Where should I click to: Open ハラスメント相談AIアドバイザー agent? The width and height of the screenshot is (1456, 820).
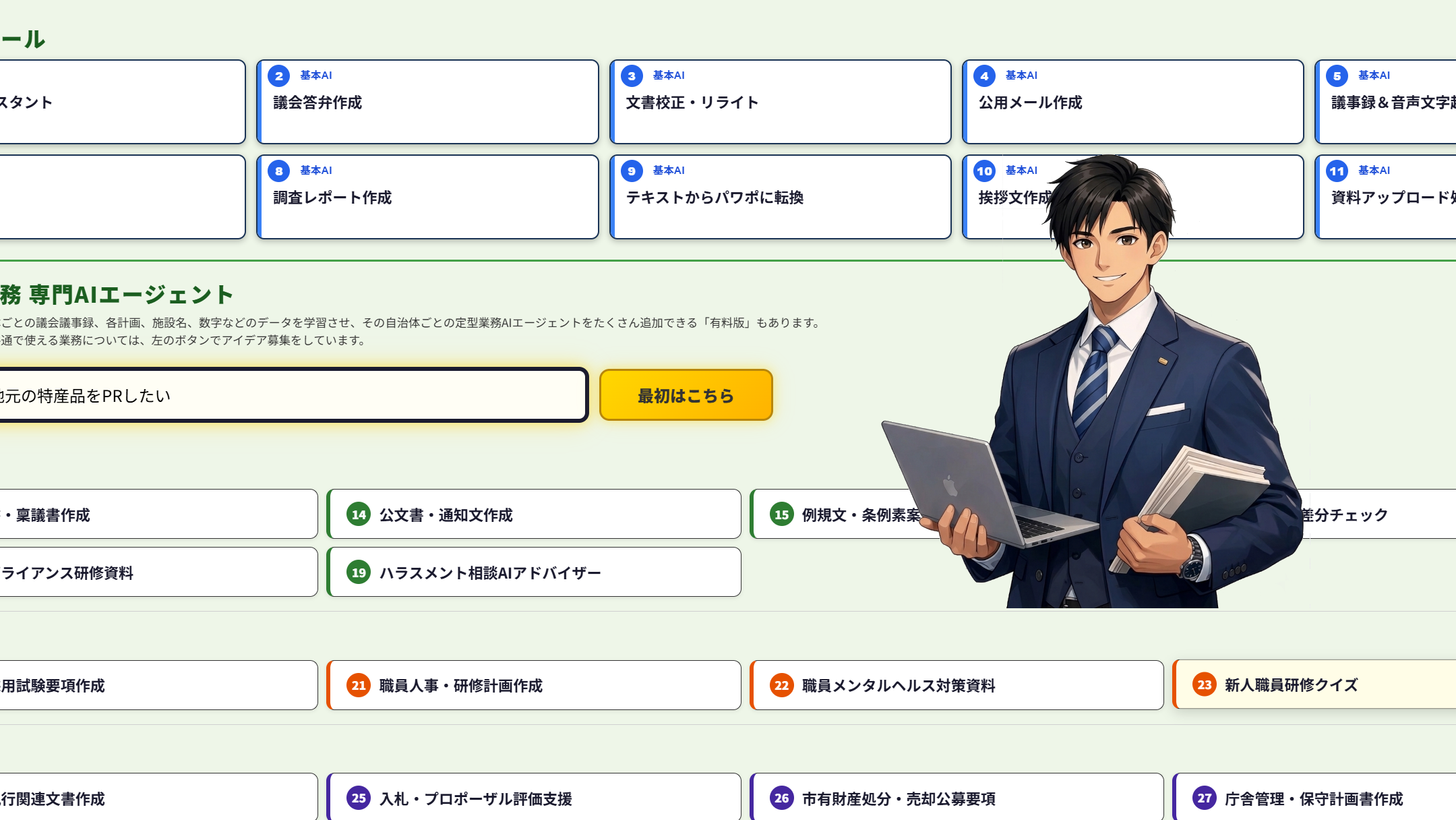tap(534, 573)
